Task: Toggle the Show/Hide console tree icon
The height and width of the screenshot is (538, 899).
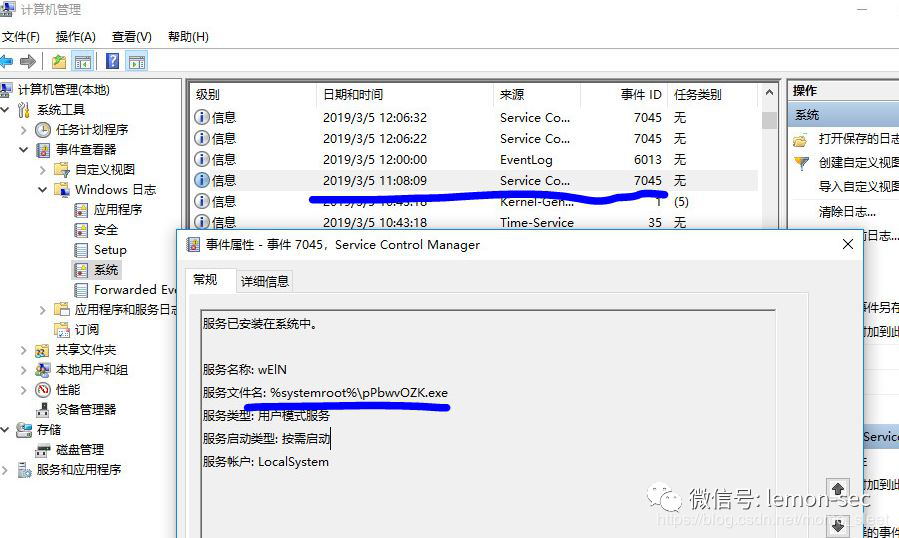Action: point(83,61)
